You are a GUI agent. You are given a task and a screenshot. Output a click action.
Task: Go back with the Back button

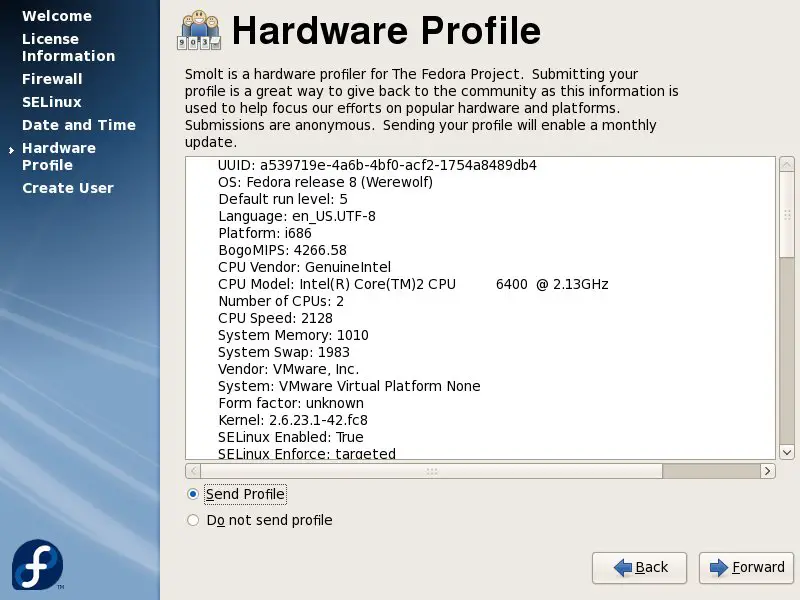pos(639,567)
